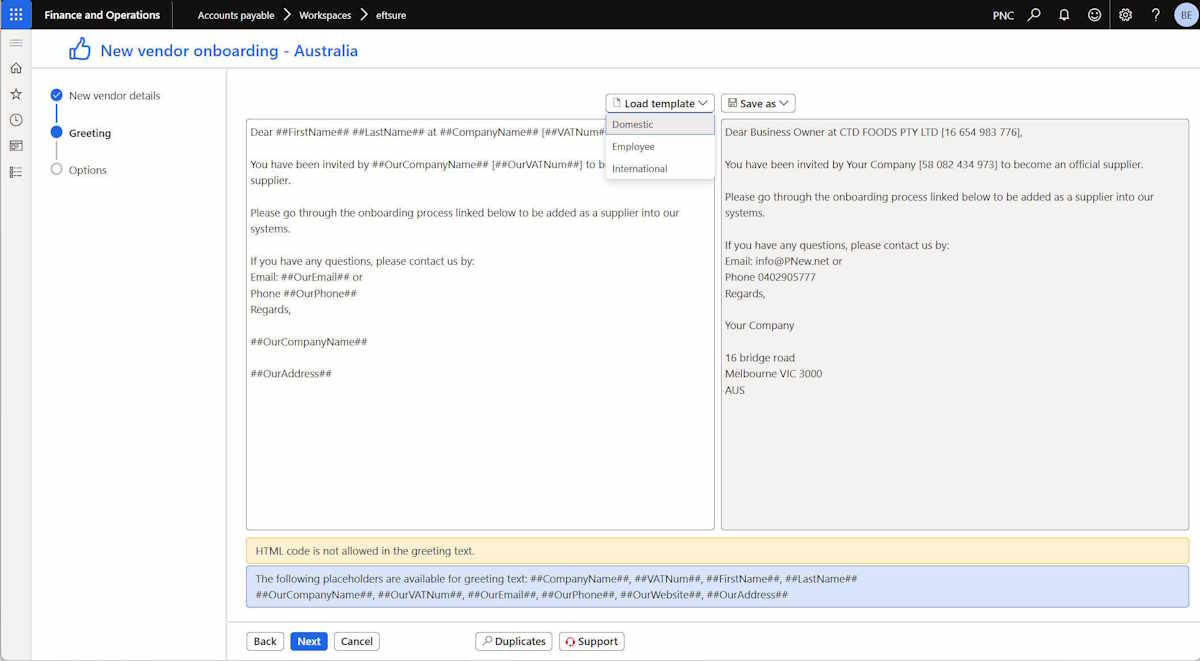1200x661 pixels.
Task: Click the Next button
Action: point(309,642)
